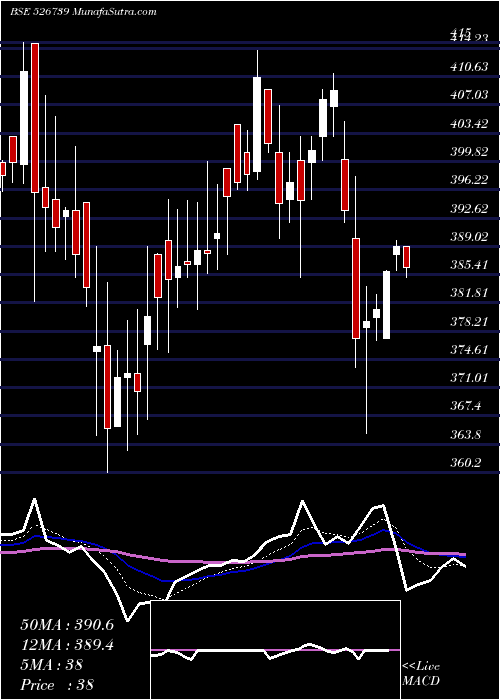Select the 389.02 price level label
Screen dimensions: 500x700
[x=468, y=237]
